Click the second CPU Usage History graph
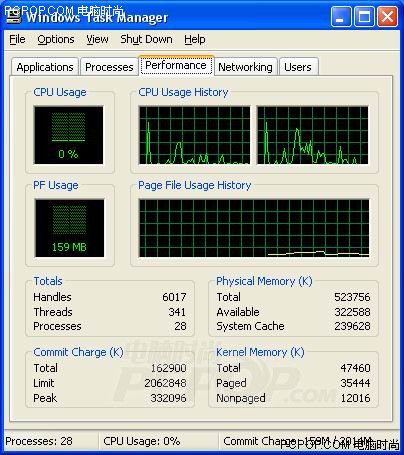Image resolution: width=404 pixels, height=455 pixels. (313, 135)
